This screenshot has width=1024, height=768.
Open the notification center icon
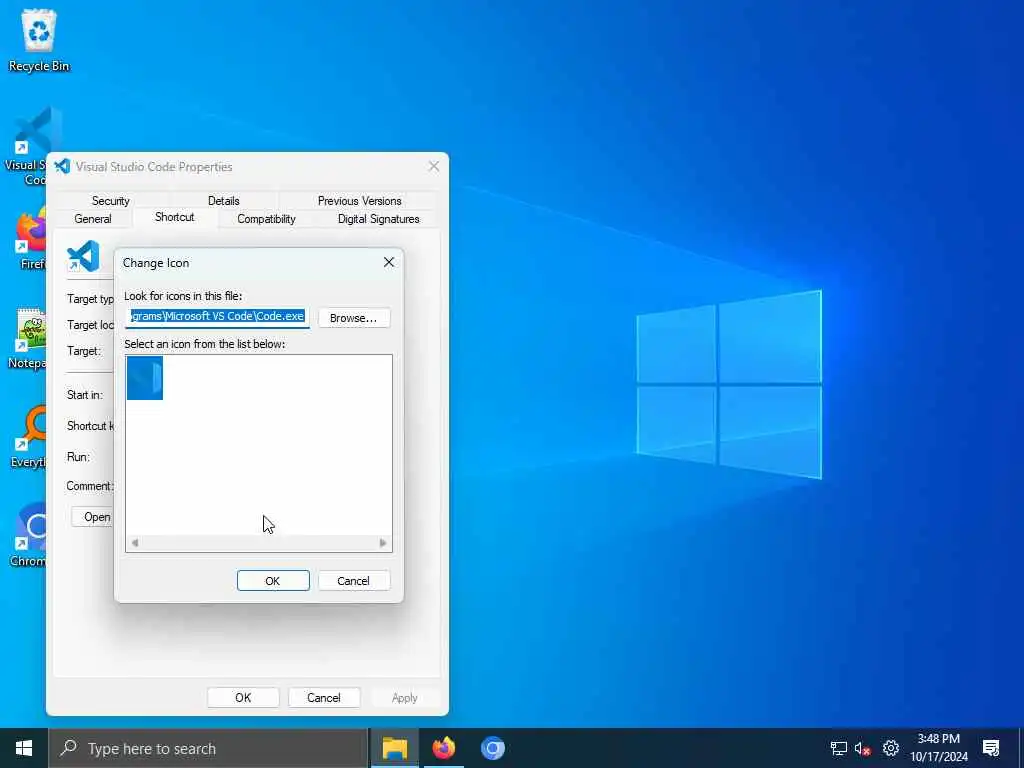coord(991,748)
